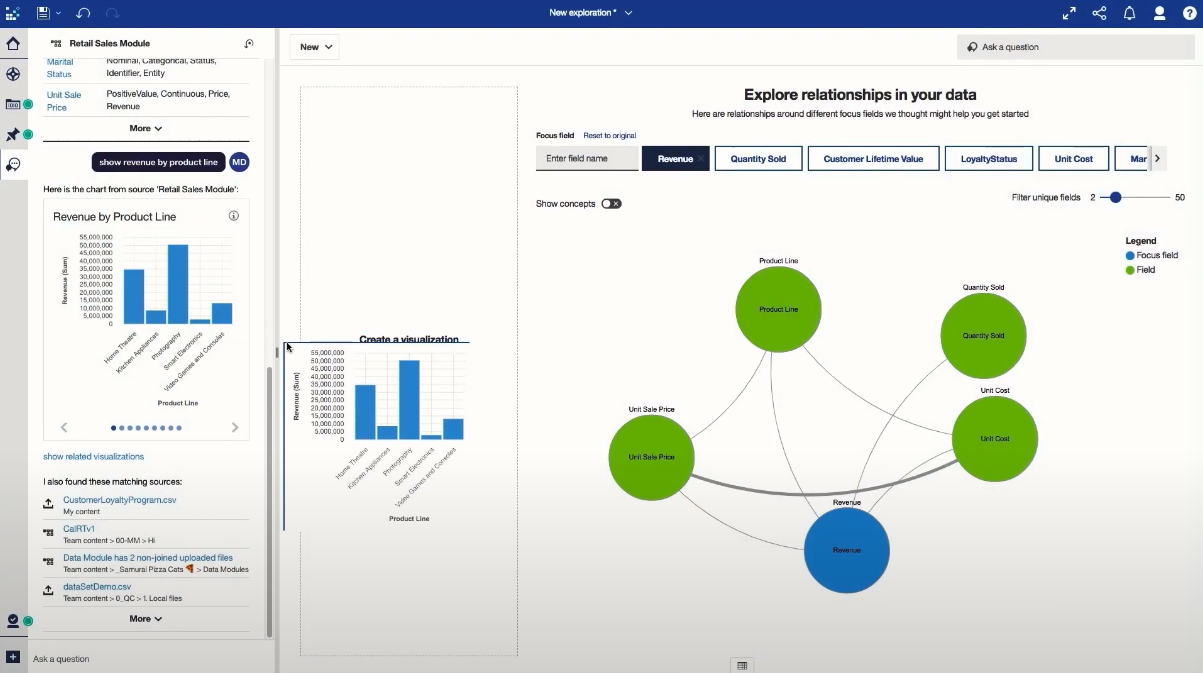Open the user profile icon in header
Viewport: 1203px width, 673px height.
pyautogui.click(x=1159, y=13)
